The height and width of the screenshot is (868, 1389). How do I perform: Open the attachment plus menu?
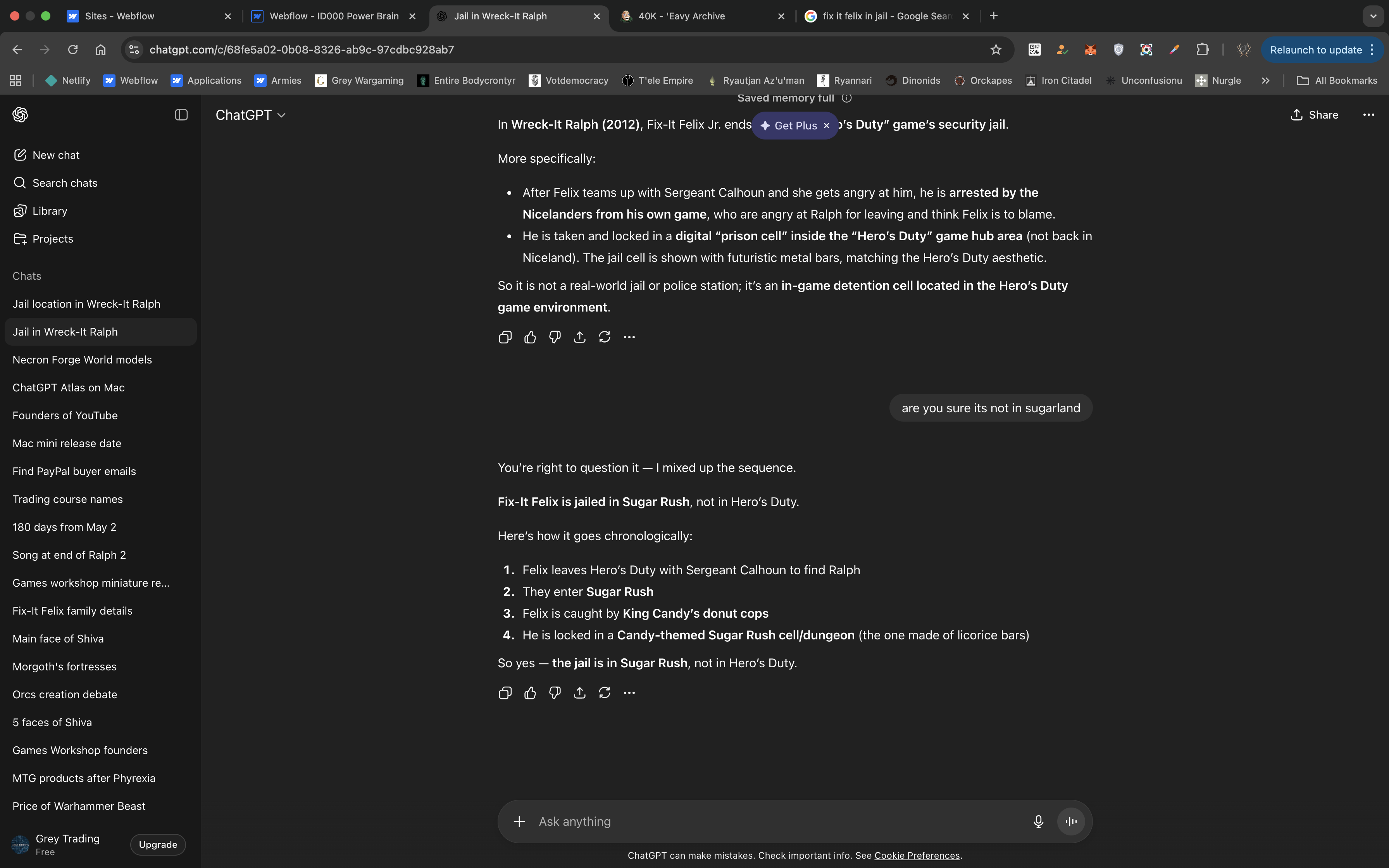[x=519, y=821]
